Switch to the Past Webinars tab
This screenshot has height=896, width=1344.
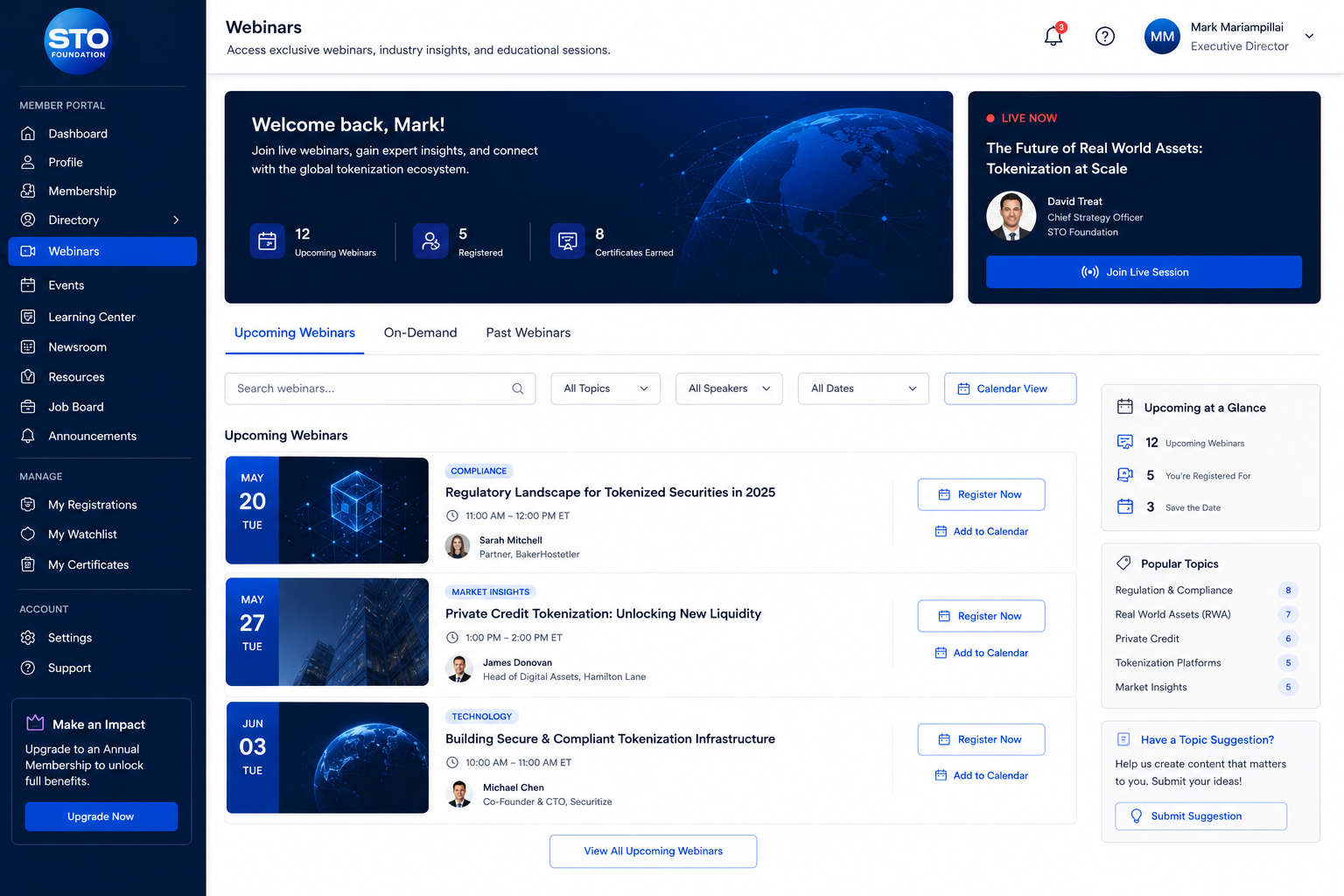click(528, 333)
